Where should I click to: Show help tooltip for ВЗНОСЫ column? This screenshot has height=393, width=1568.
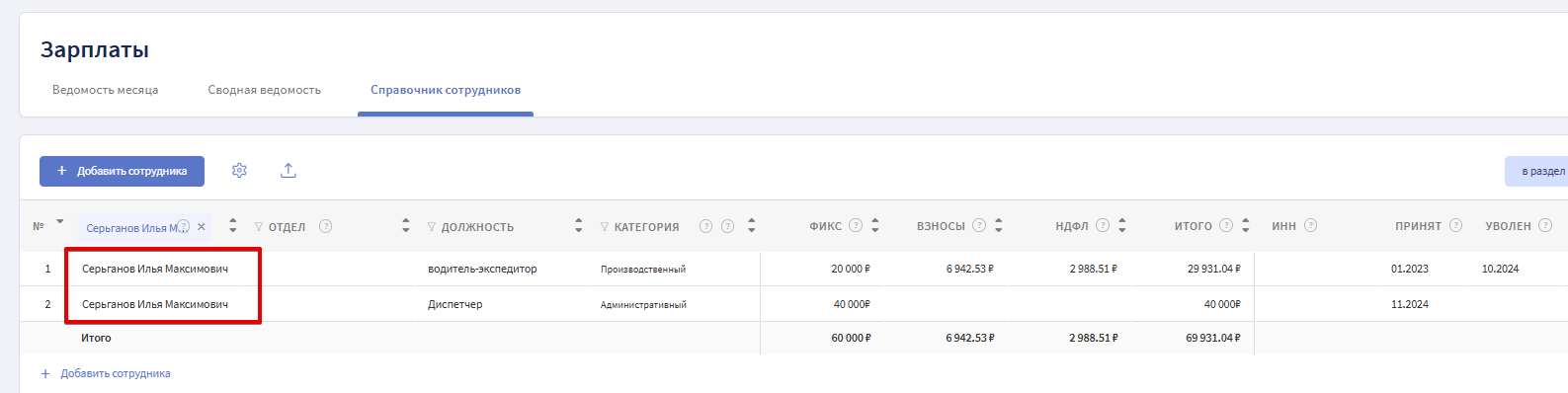(x=979, y=225)
